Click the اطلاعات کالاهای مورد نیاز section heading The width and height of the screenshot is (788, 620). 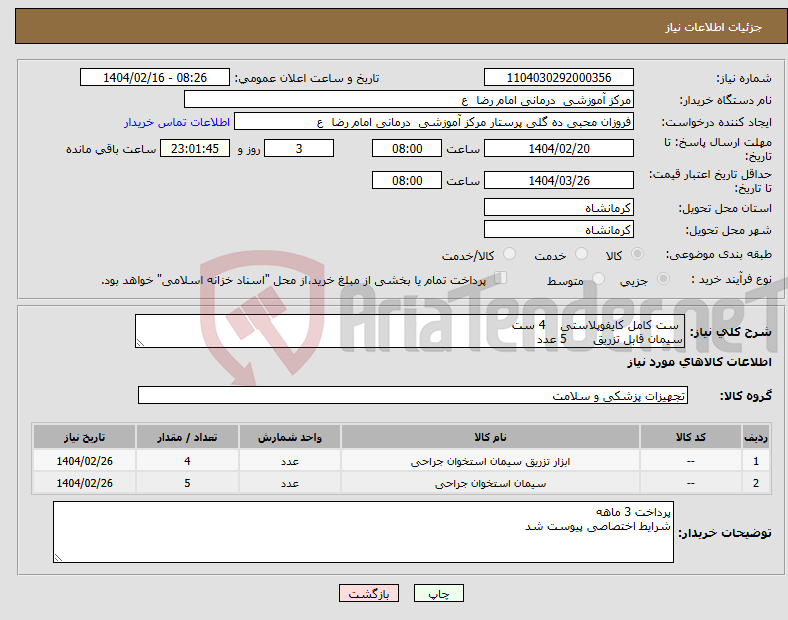tap(699, 362)
